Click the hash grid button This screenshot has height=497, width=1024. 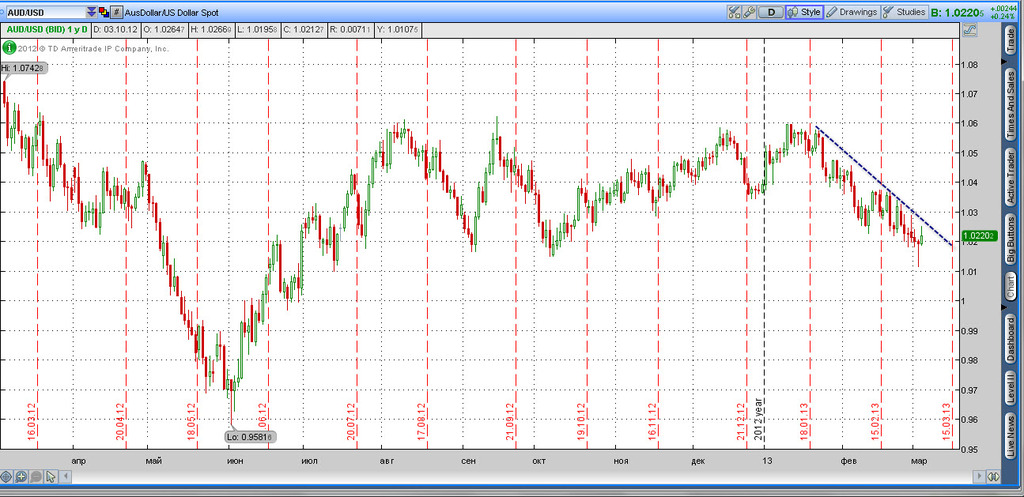tap(117, 12)
